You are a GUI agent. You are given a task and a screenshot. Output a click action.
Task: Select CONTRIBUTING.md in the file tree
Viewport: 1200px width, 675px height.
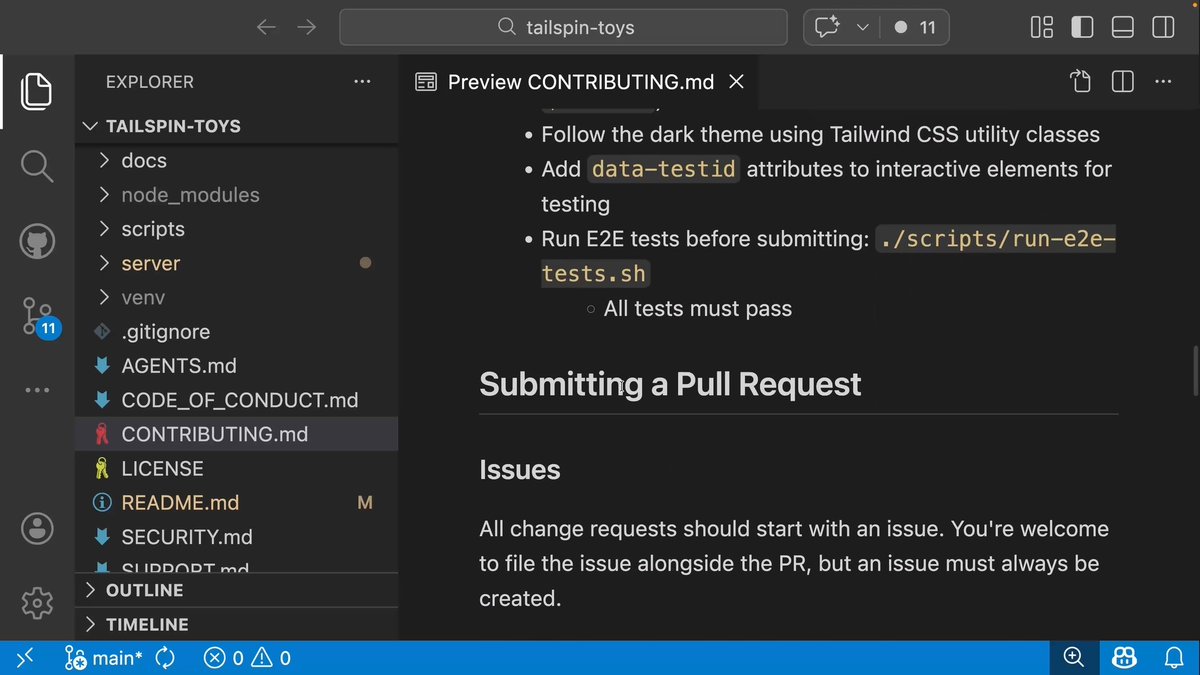[236, 434]
